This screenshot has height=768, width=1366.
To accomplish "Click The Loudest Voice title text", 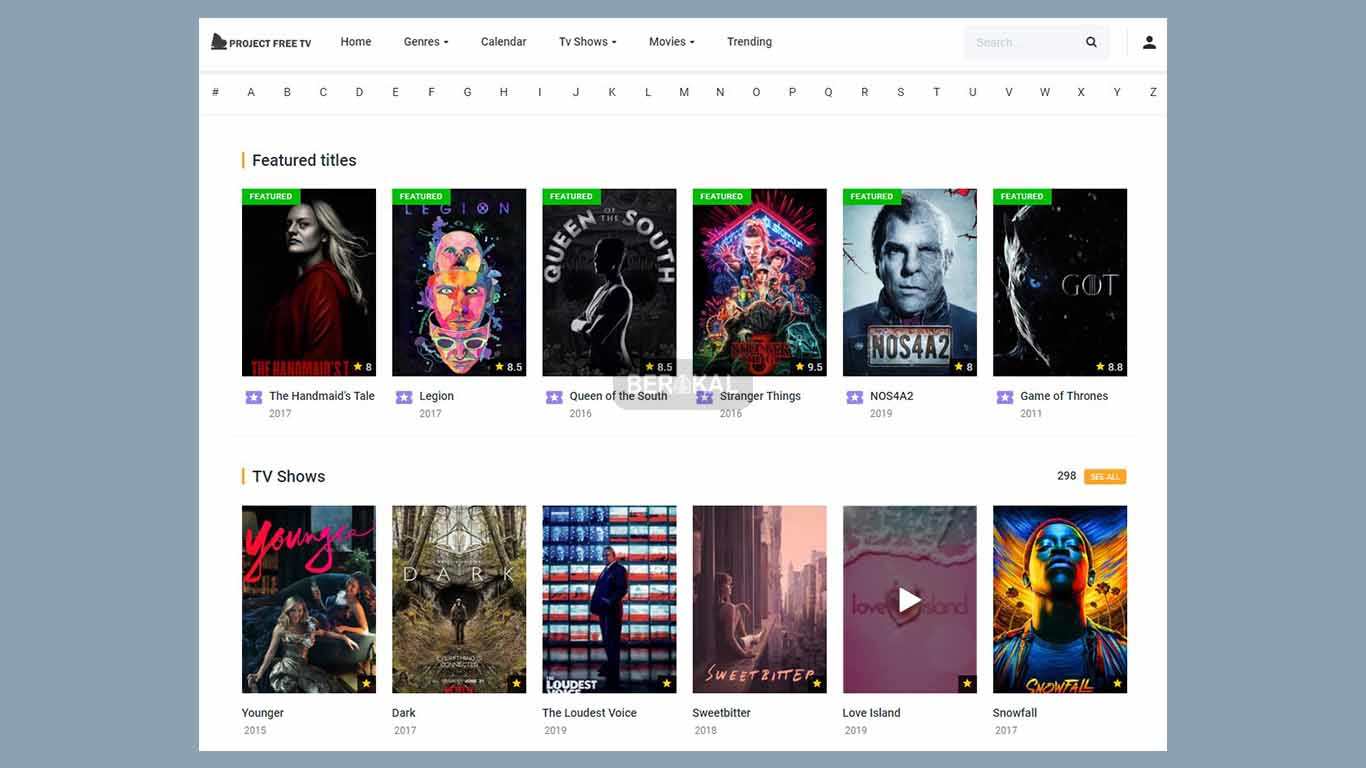I will (589, 713).
